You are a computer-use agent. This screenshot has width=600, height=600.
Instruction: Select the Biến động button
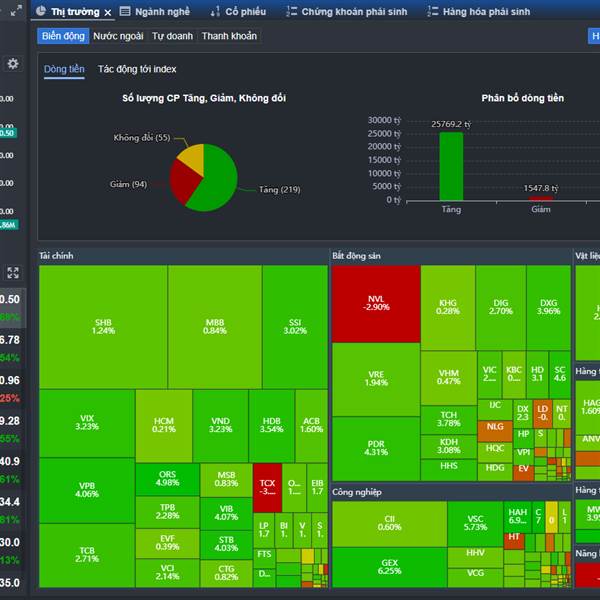(63, 36)
